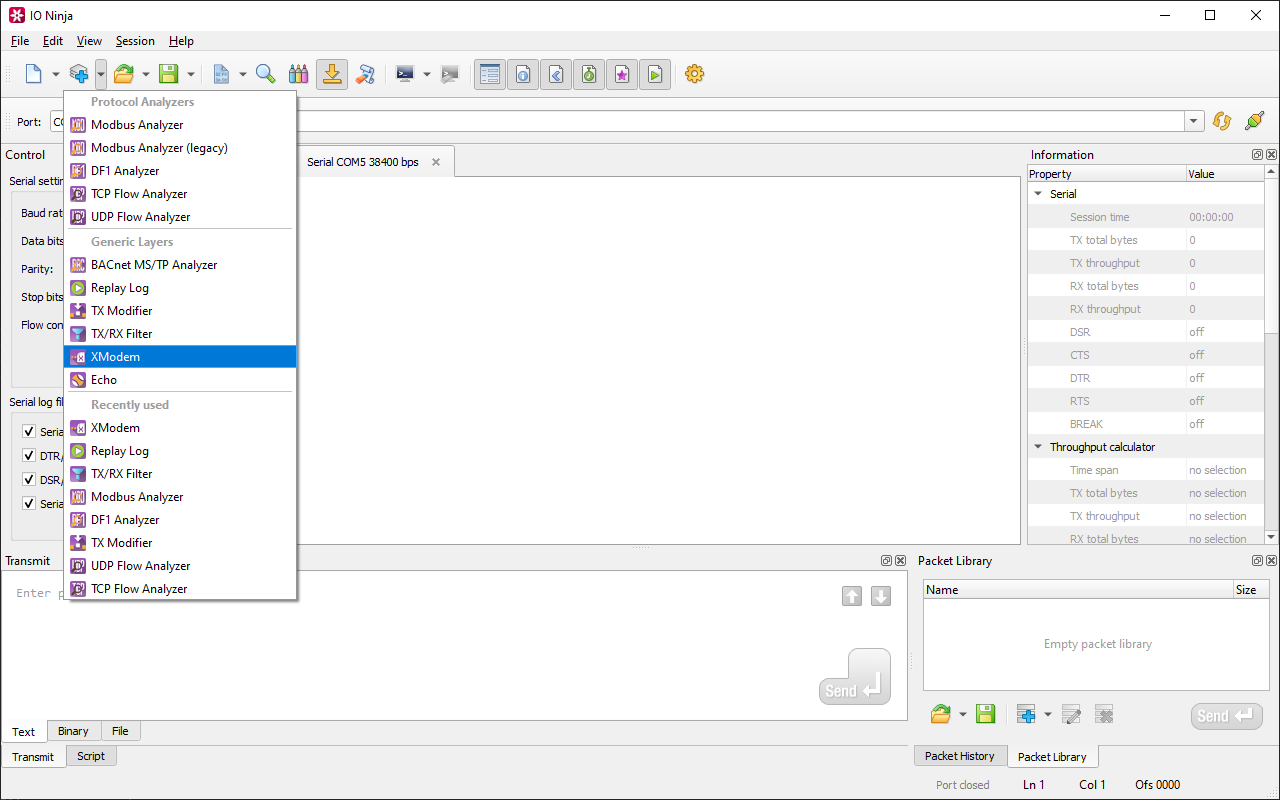Toggle the orange scroll-to-bottom download icon
The height and width of the screenshot is (800, 1280).
tap(332, 74)
